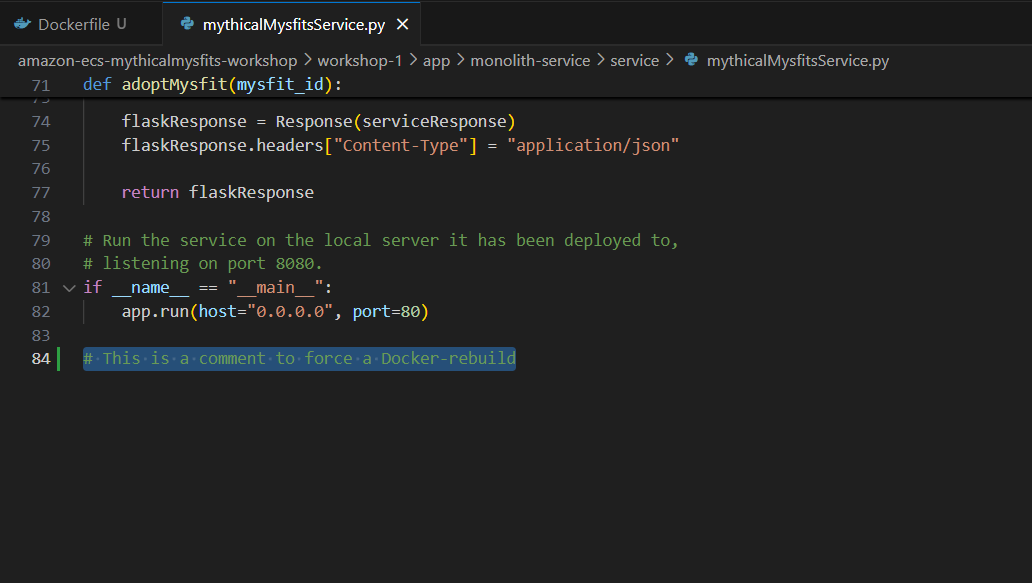The height and width of the screenshot is (583, 1032).
Task: Click line number 81 in the gutter
Action: coord(41,288)
